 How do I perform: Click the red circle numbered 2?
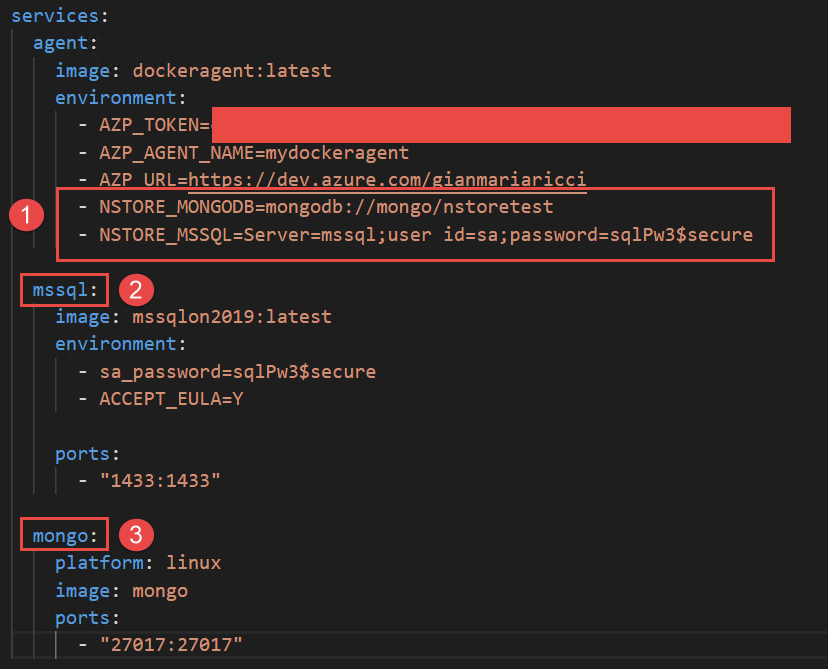(136, 290)
